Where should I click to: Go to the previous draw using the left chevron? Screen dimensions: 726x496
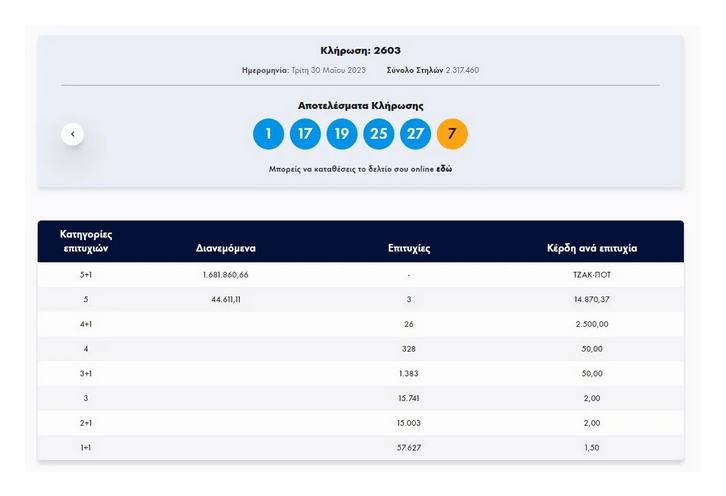72,134
